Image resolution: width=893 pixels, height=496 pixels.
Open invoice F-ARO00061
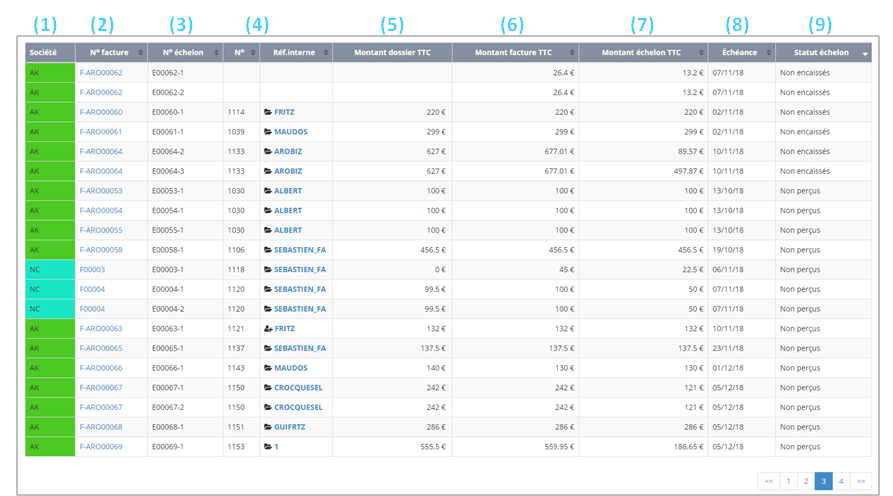pyautogui.click(x=101, y=132)
